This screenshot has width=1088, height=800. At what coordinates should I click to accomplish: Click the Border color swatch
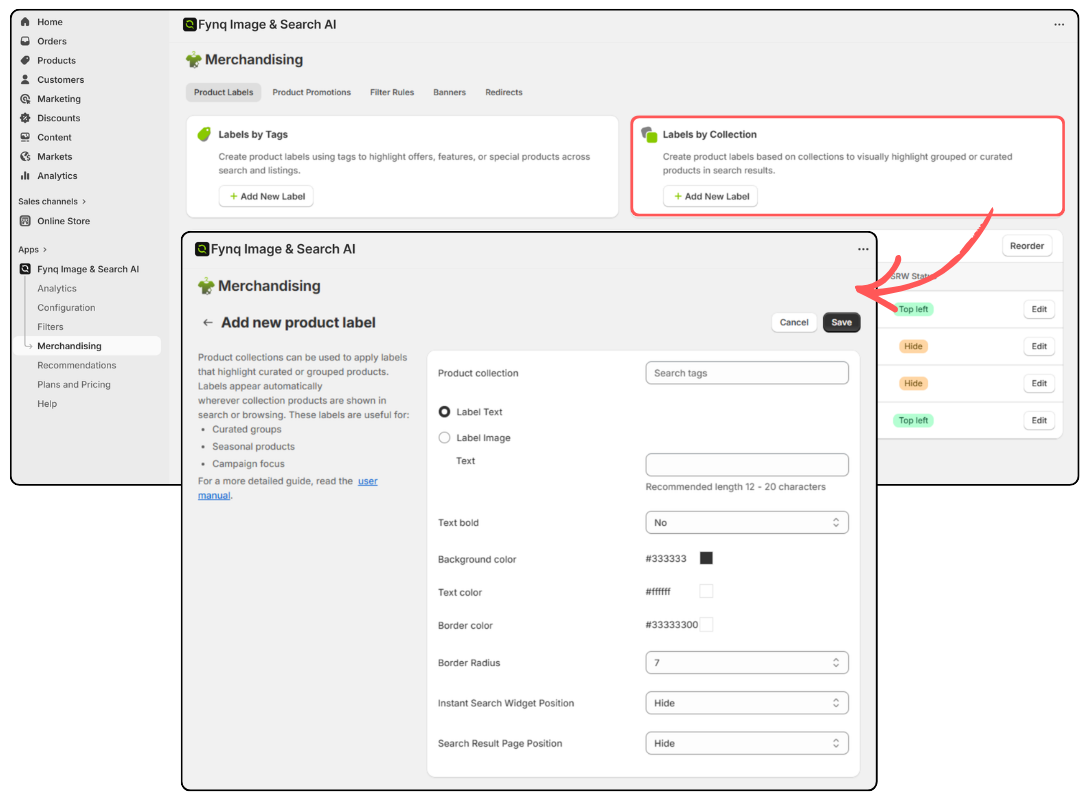706,624
